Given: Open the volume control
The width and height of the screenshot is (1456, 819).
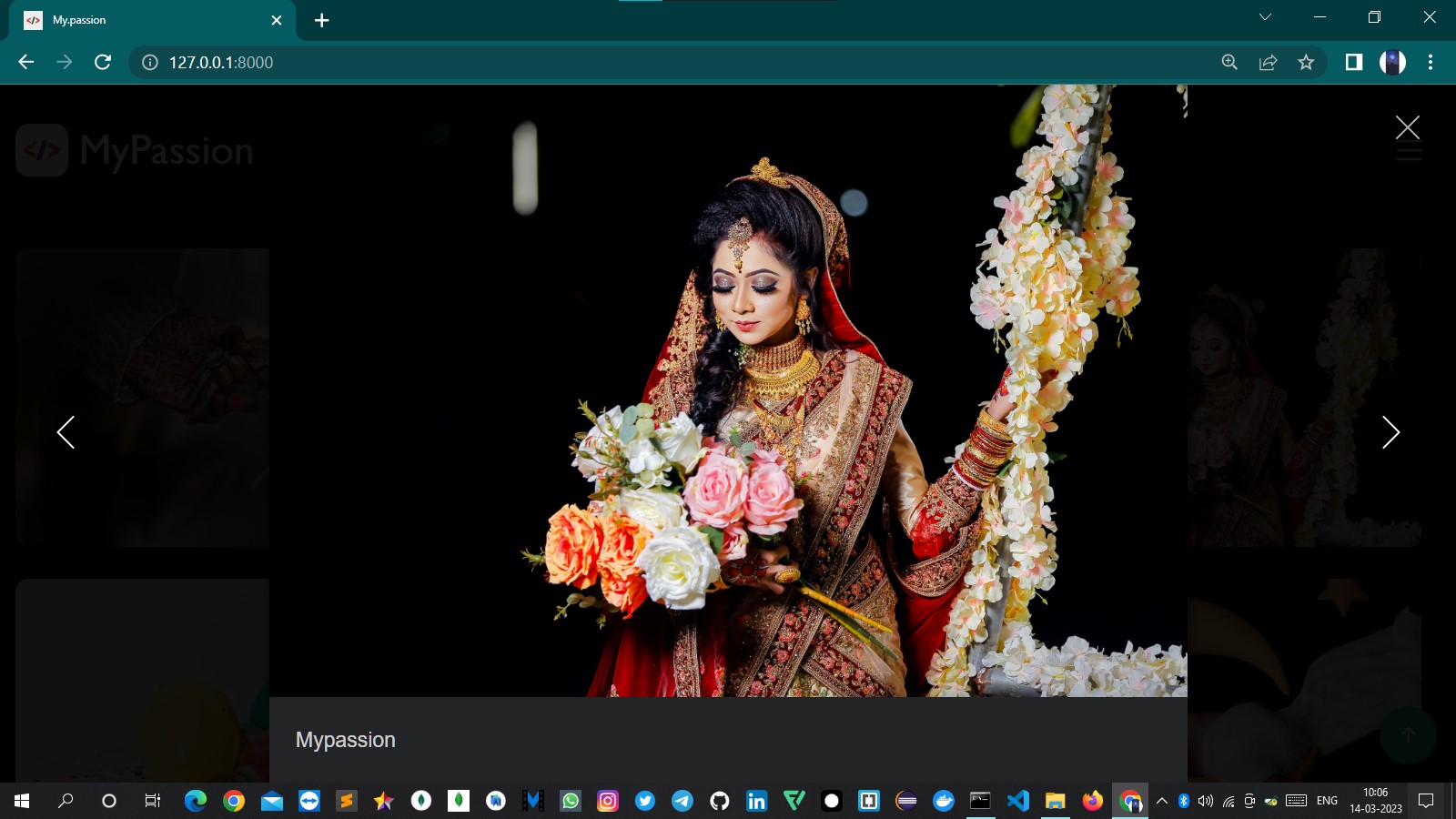Looking at the screenshot, I should click(1206, 801).
